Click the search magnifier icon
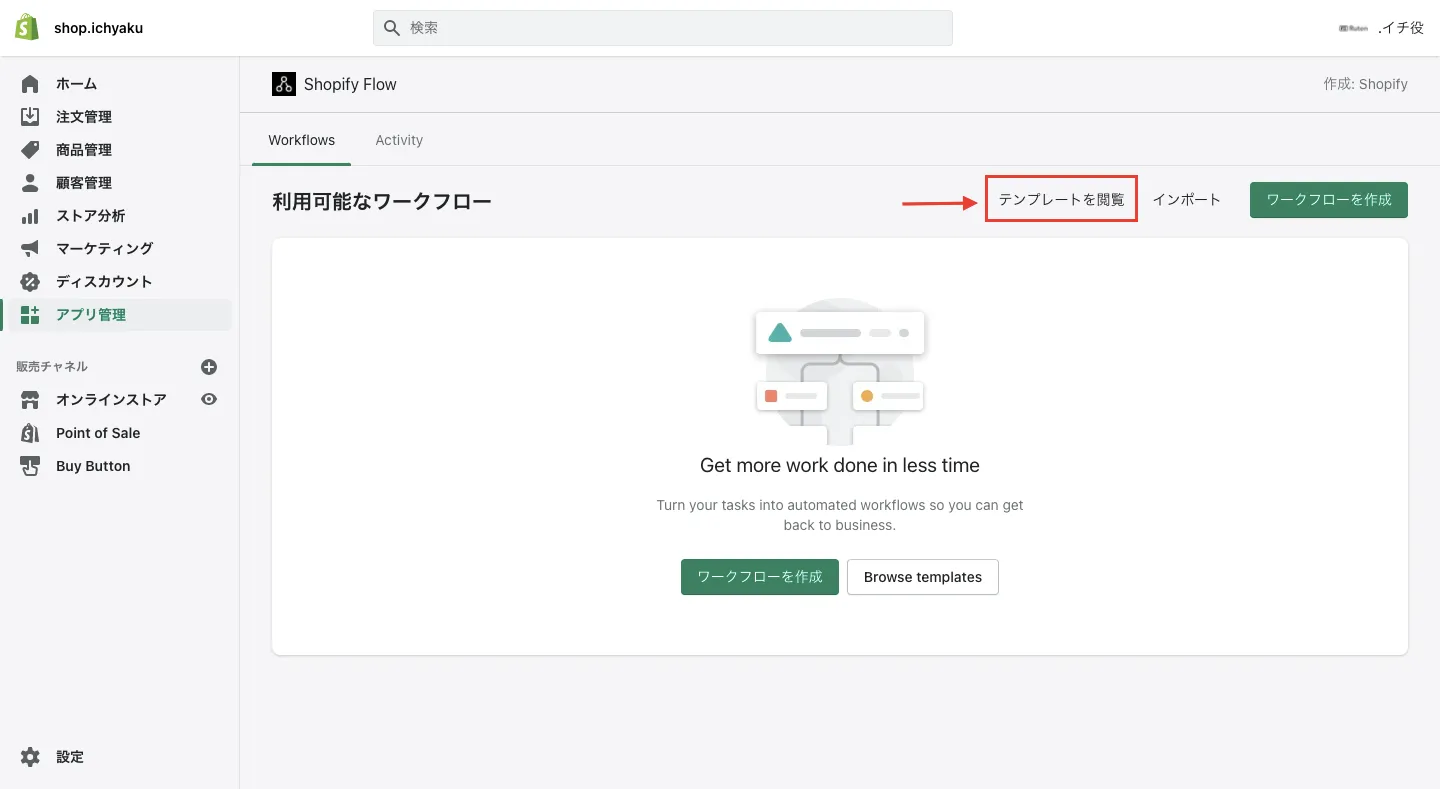This screenshot has width=1440, height=789. pyautogui.click(x=392, y=28)
